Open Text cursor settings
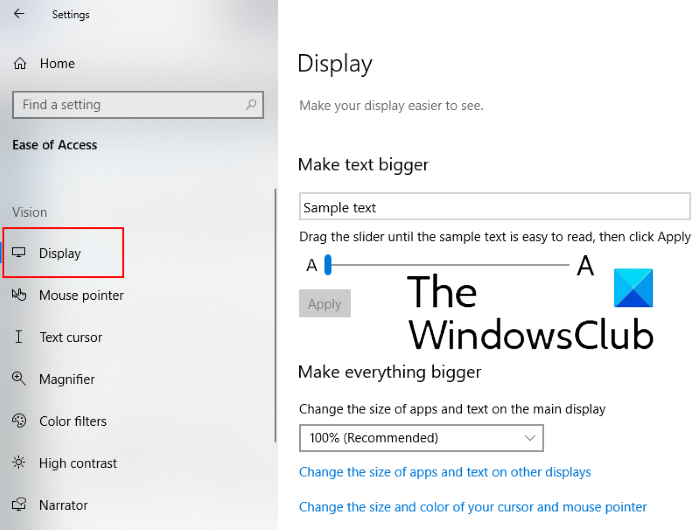This screenshot has height=530, width=700. (x=71, y=337)
